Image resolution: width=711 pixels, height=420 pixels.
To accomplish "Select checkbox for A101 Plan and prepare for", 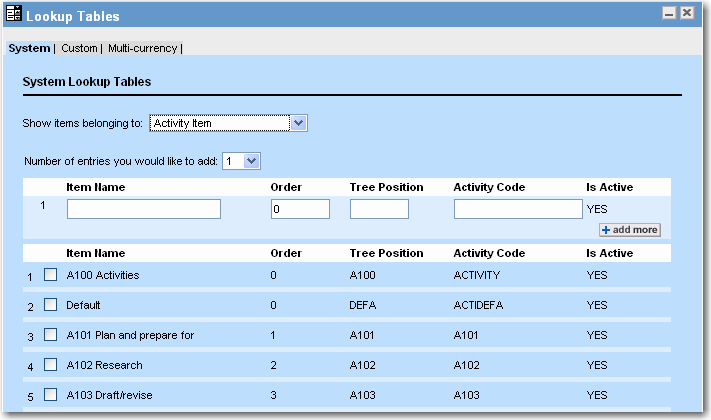I will [x=50, y=335].
